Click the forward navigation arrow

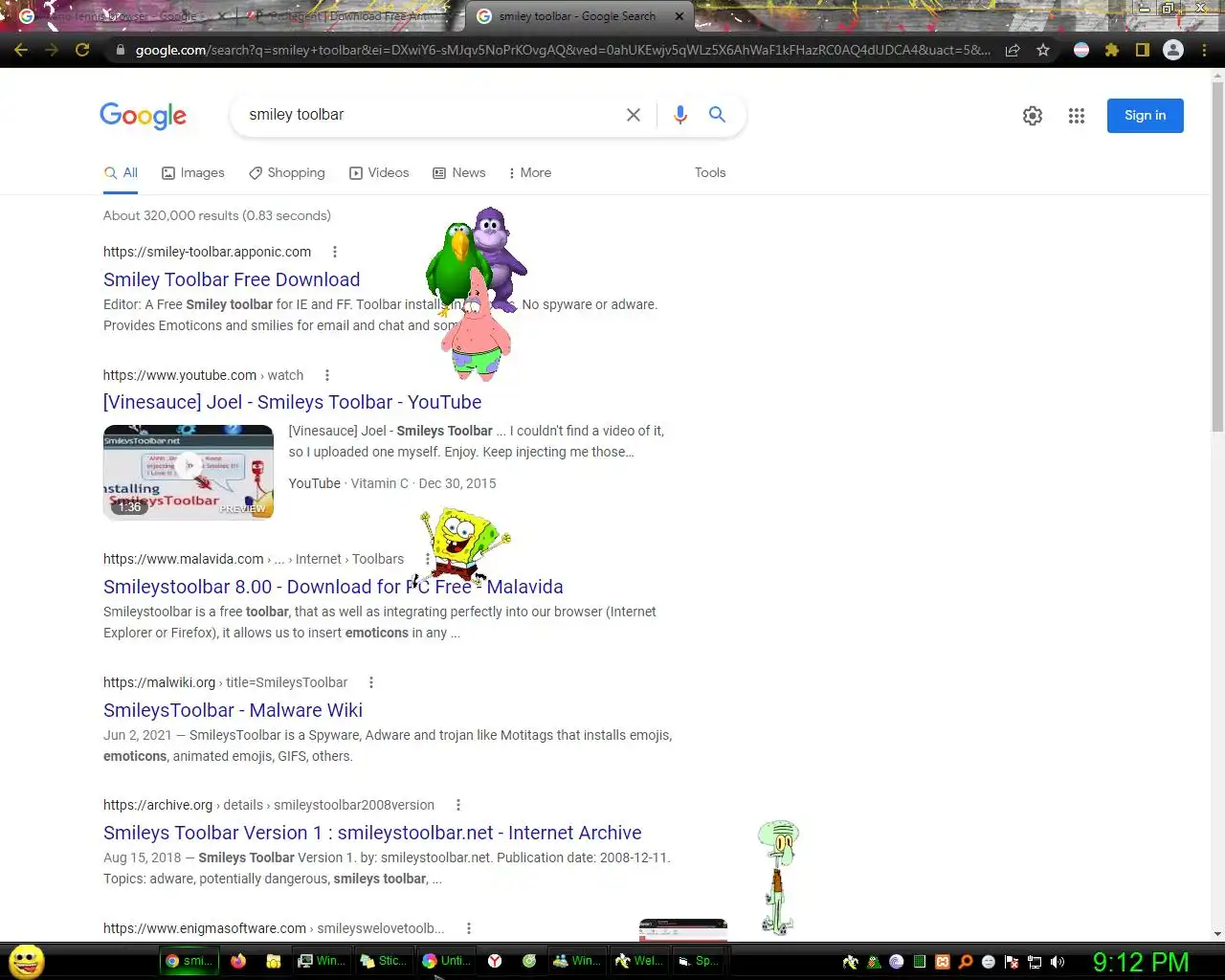52,50
